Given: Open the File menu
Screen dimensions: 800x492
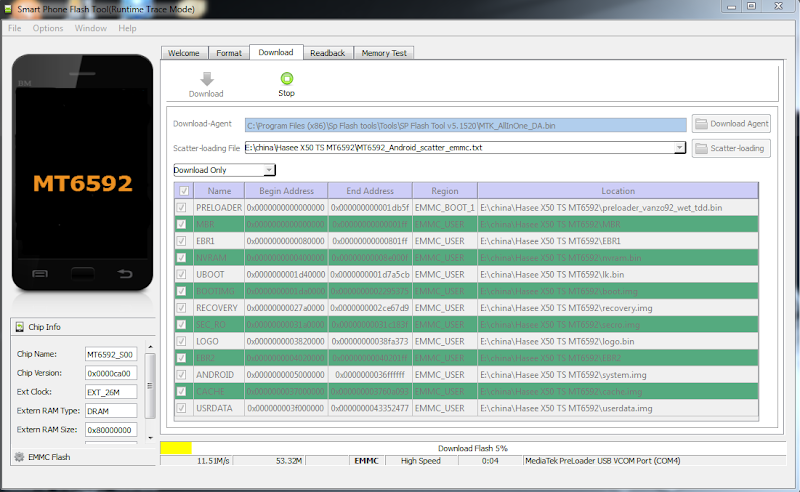Looking at the screenshot, I should tap(15, 28).
